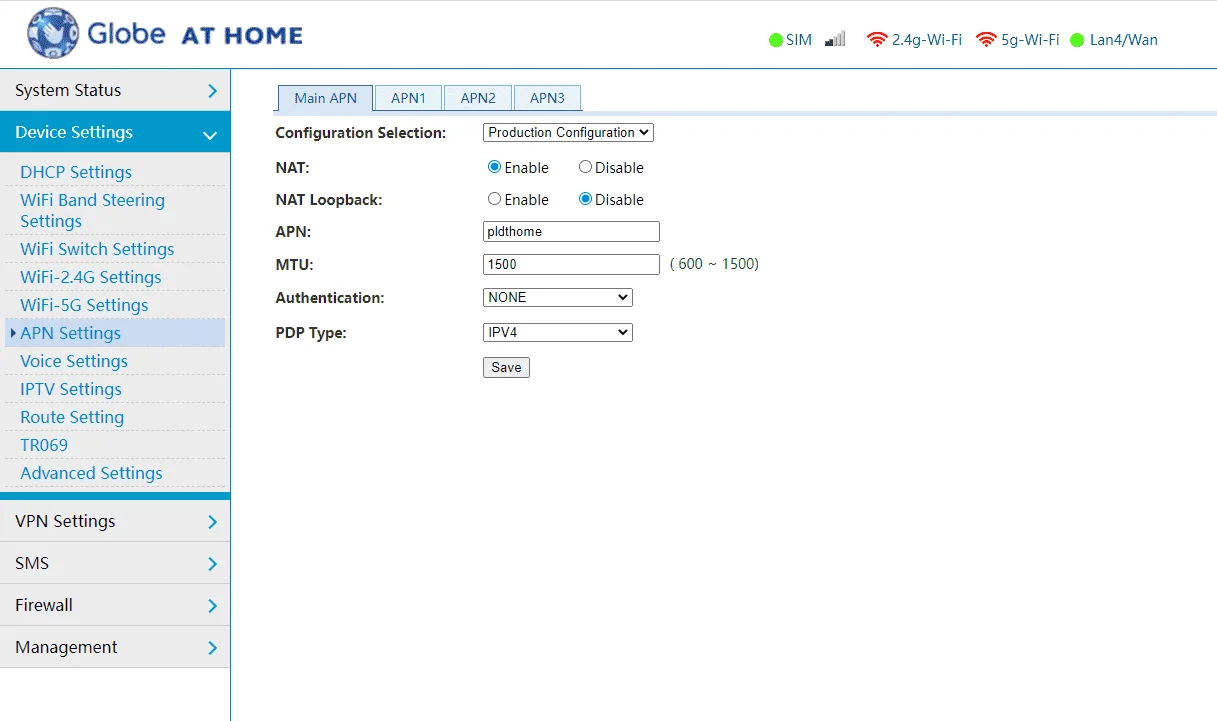
Task: Click the Configuration Selection label
Action: pos(361,133)
